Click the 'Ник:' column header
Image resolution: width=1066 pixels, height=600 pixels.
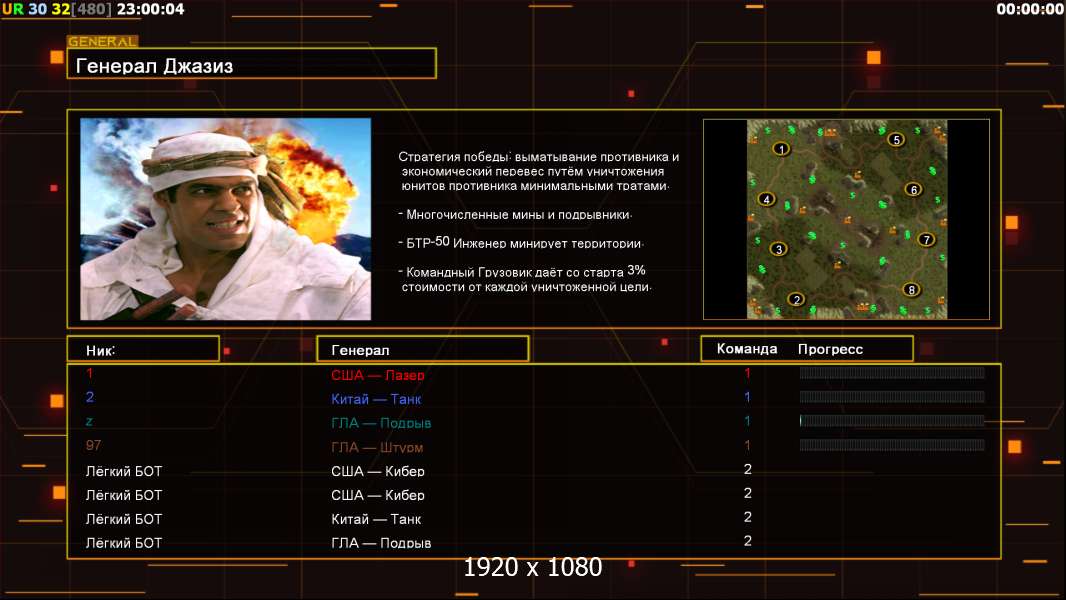coord(143,349)
